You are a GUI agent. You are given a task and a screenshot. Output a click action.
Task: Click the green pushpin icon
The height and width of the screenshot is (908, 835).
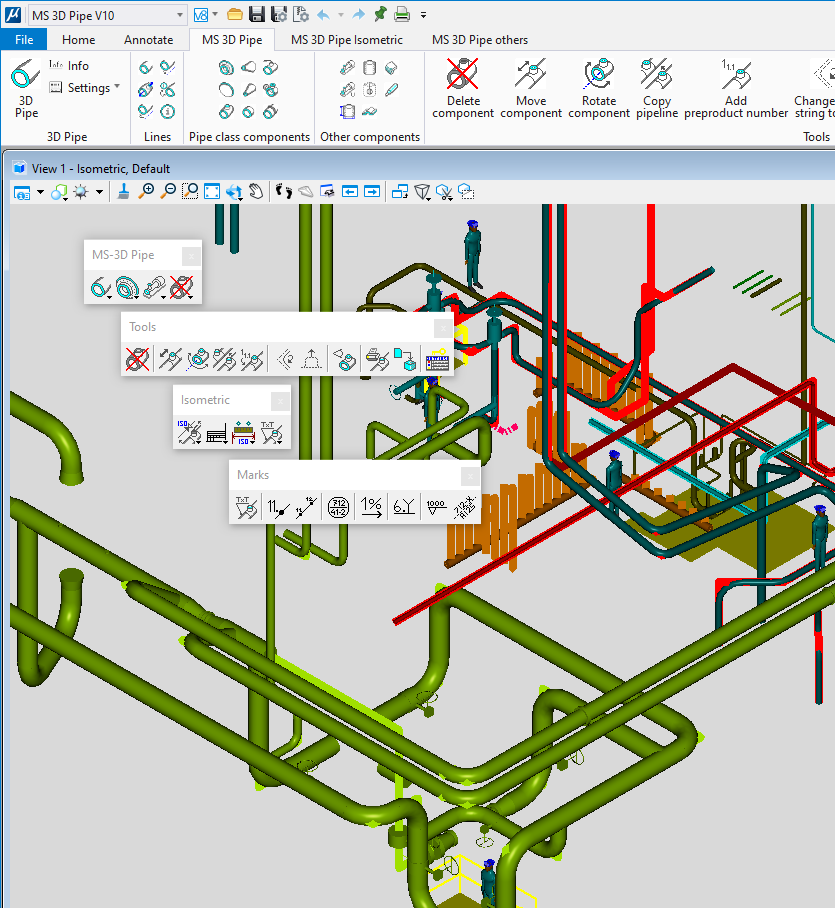click(x=380, y=14)
